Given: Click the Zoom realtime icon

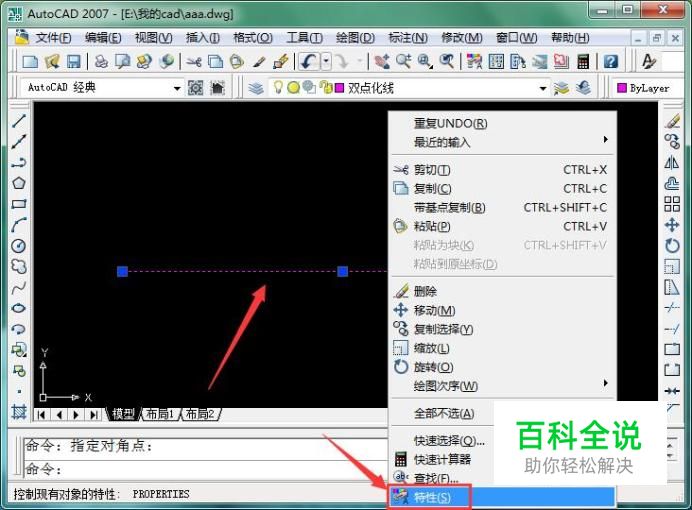Looking at the screenshot, I should coord(404,61).
